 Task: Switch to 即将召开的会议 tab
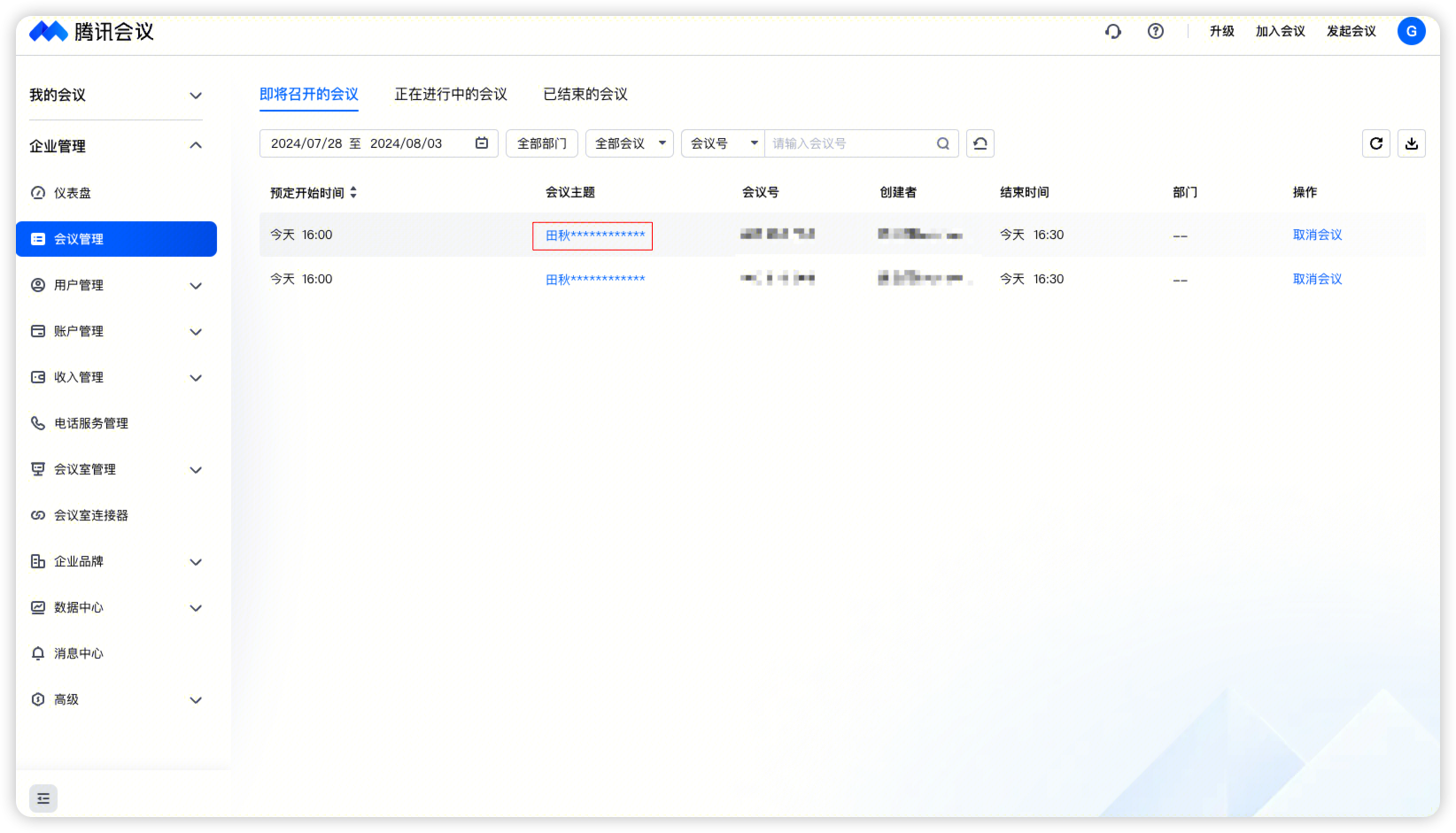[x=309, y=94]
